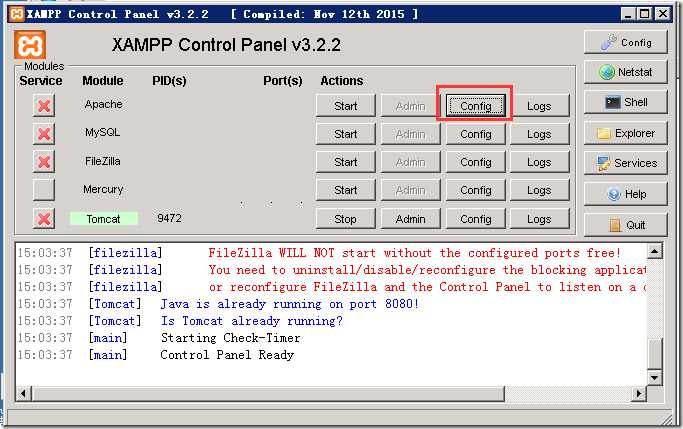Click Tomcat PID 9472
683x429 pixels.
(x=169, y=218)
